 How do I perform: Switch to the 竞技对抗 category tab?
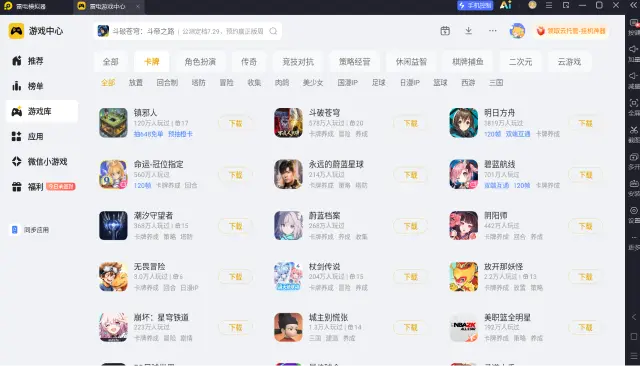pos(298,62)
